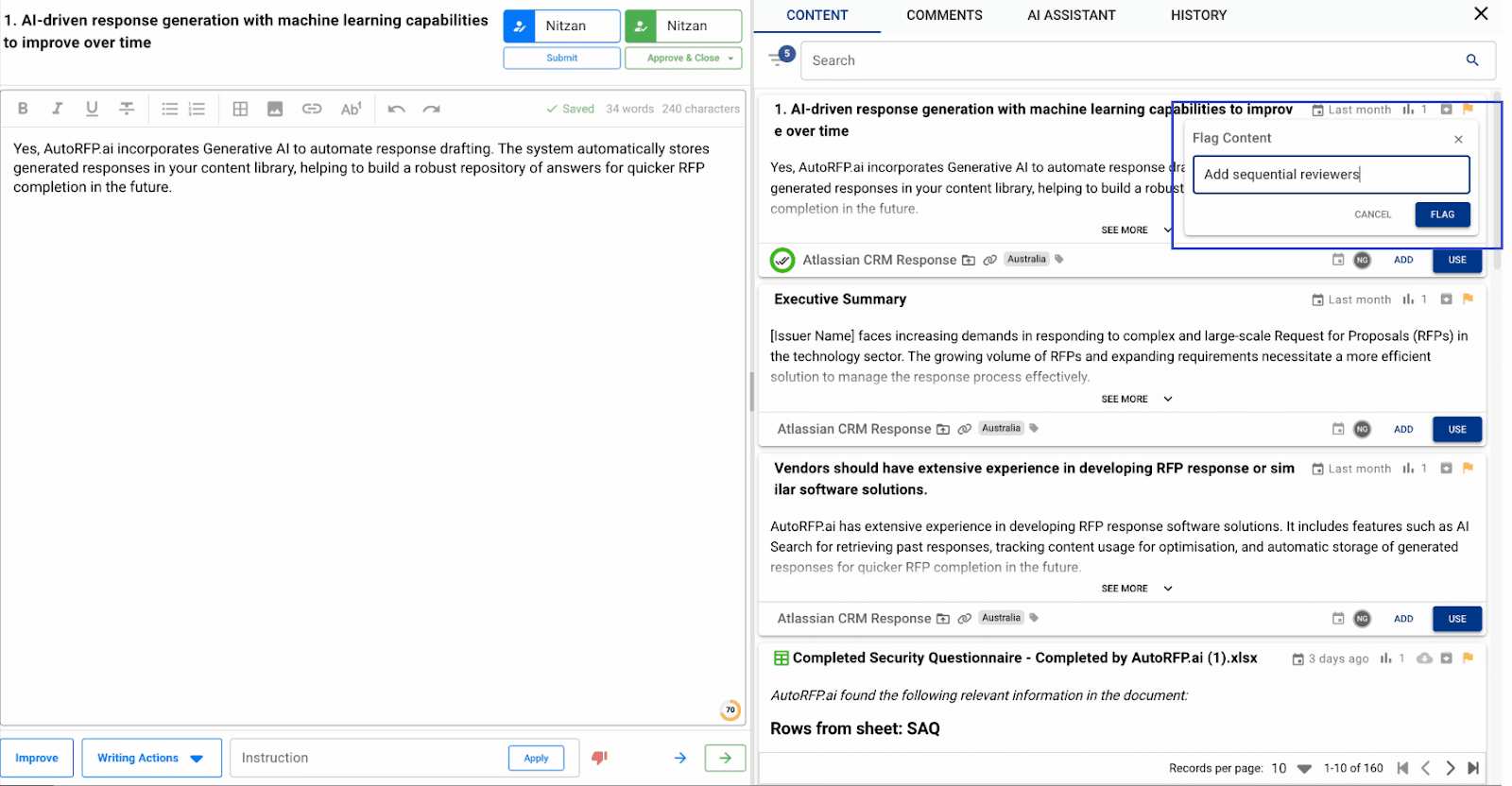Toggle strikethrough formatting
This screenshot has height=786, width=1512.
[127, 109]
